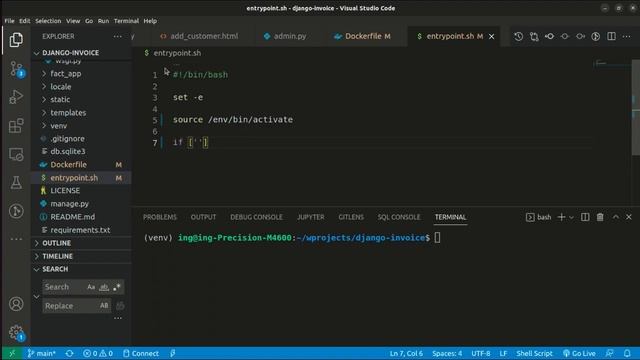Switch to the admin.py tab
This screenshot has height=360, width=640.
pos(290,36)
